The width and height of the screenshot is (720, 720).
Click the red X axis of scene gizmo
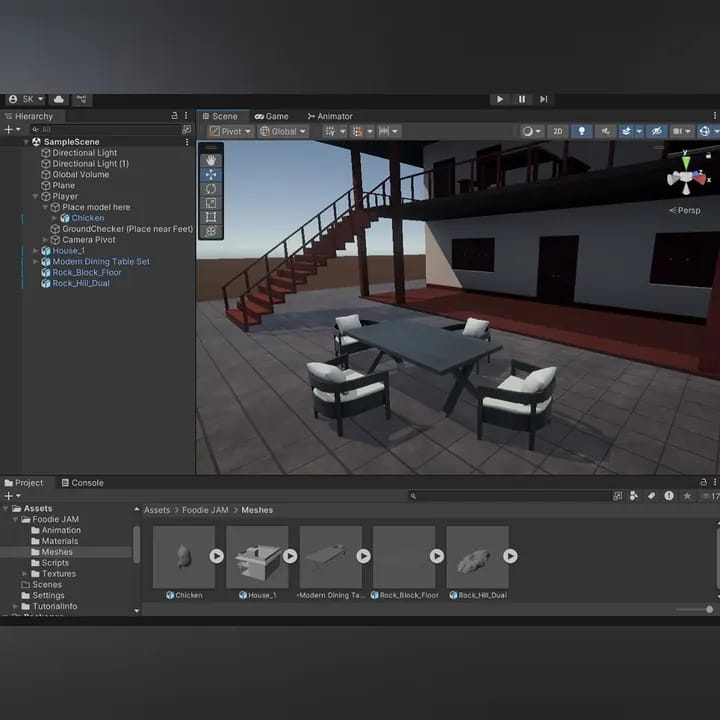pyautogui.click(x=700, y=178)
